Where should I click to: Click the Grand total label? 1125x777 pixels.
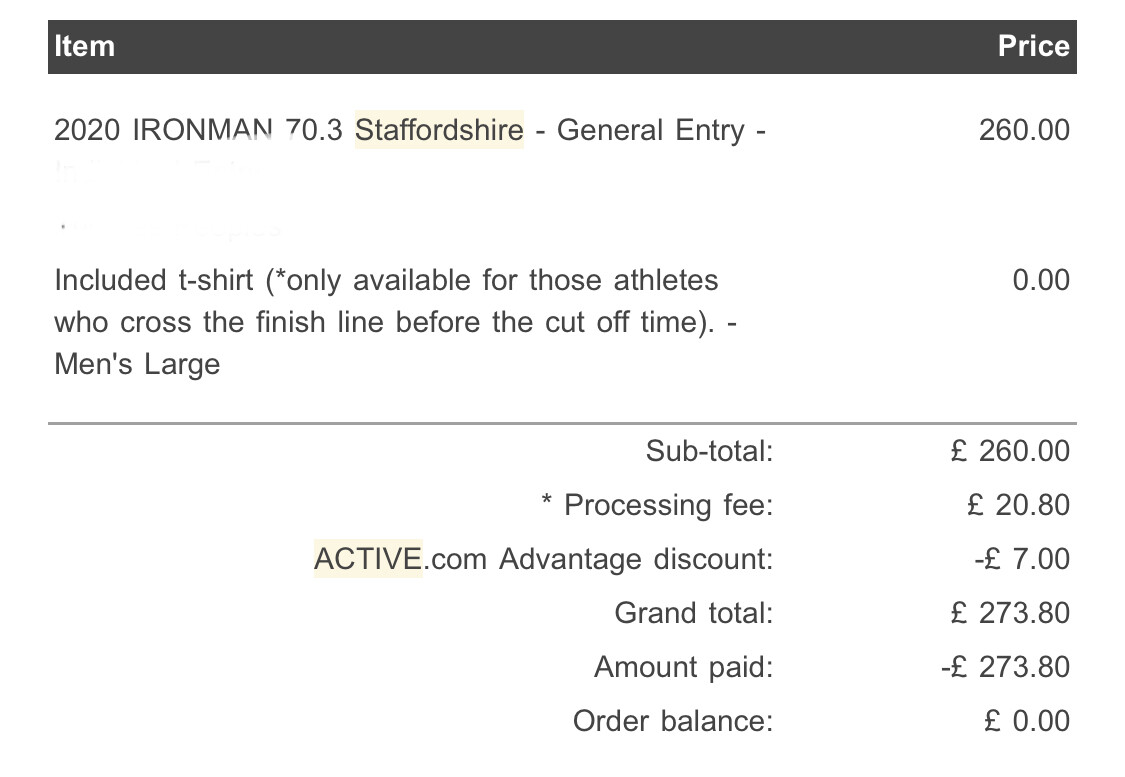pos(694,613)
